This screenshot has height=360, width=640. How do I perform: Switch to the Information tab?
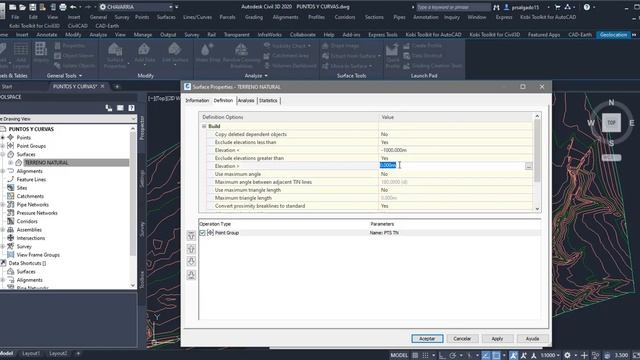tap(197, 100)
